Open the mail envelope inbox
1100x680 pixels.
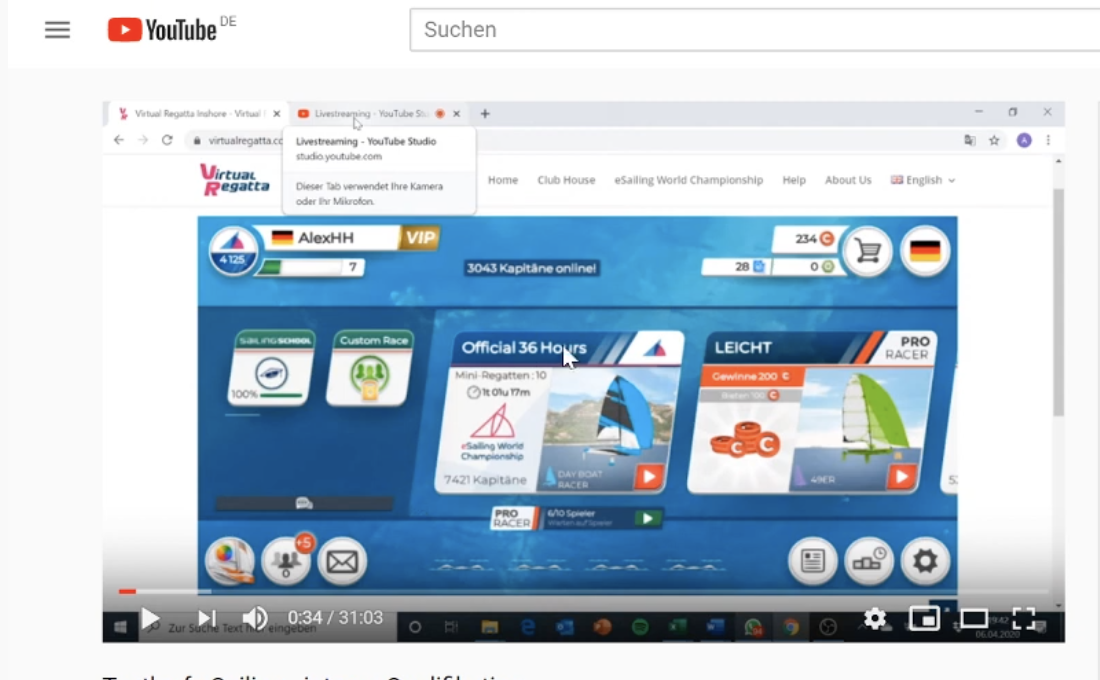click(x=342, y=561)
